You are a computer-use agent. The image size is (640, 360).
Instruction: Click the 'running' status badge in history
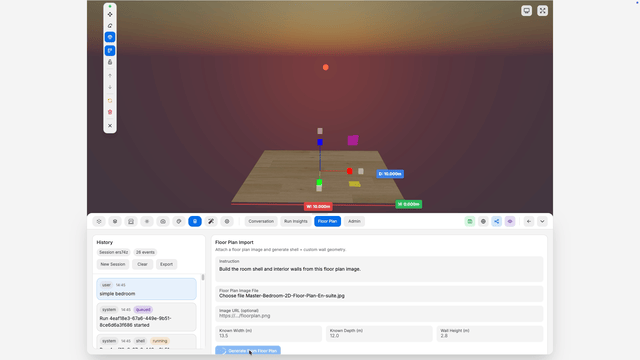(160, 341)
